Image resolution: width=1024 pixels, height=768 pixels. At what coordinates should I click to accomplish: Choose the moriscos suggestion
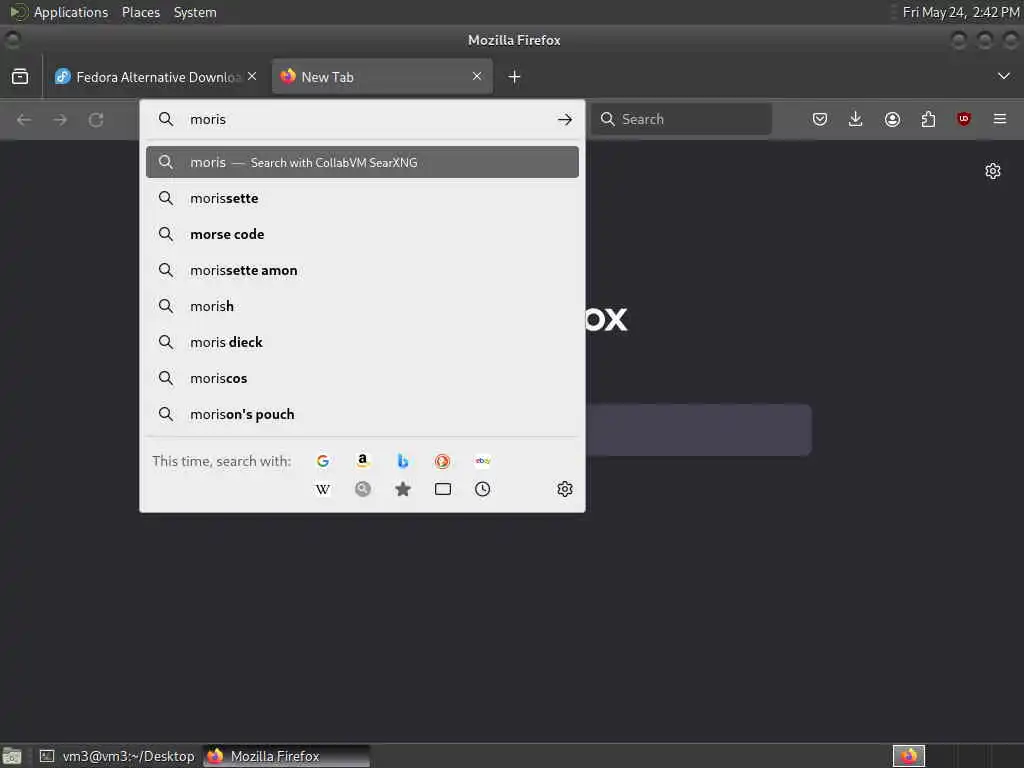(x=362, y=378)
